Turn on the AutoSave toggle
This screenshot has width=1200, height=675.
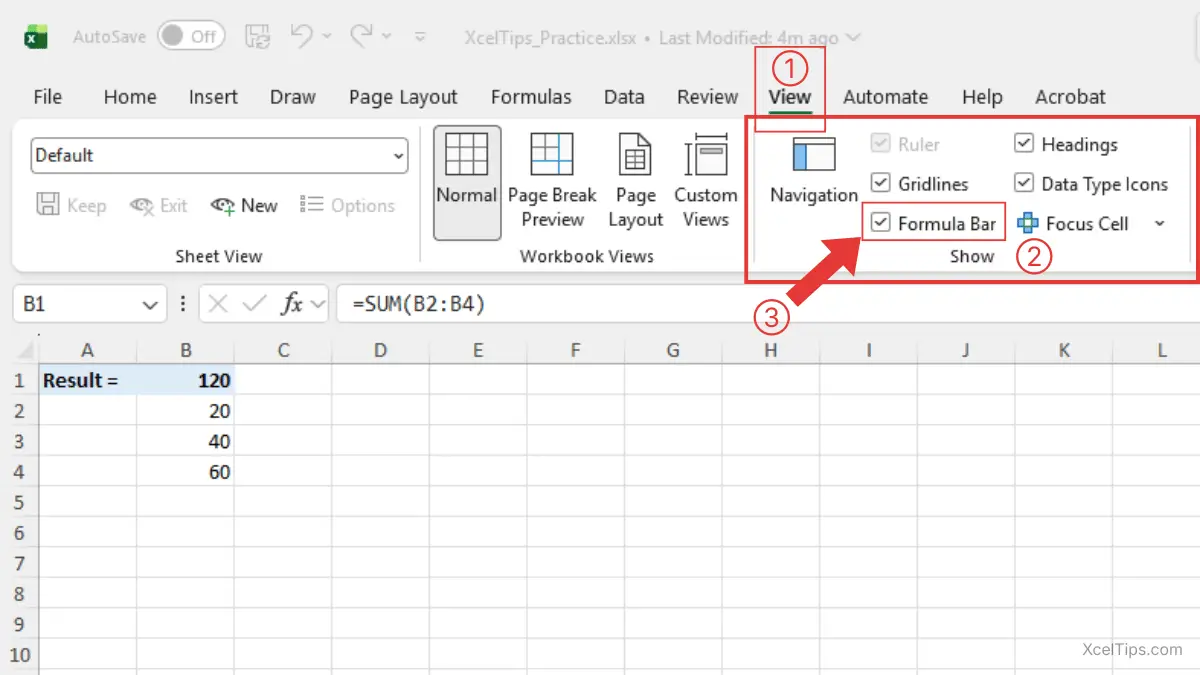pyautogui.click(x=191, y=37)
